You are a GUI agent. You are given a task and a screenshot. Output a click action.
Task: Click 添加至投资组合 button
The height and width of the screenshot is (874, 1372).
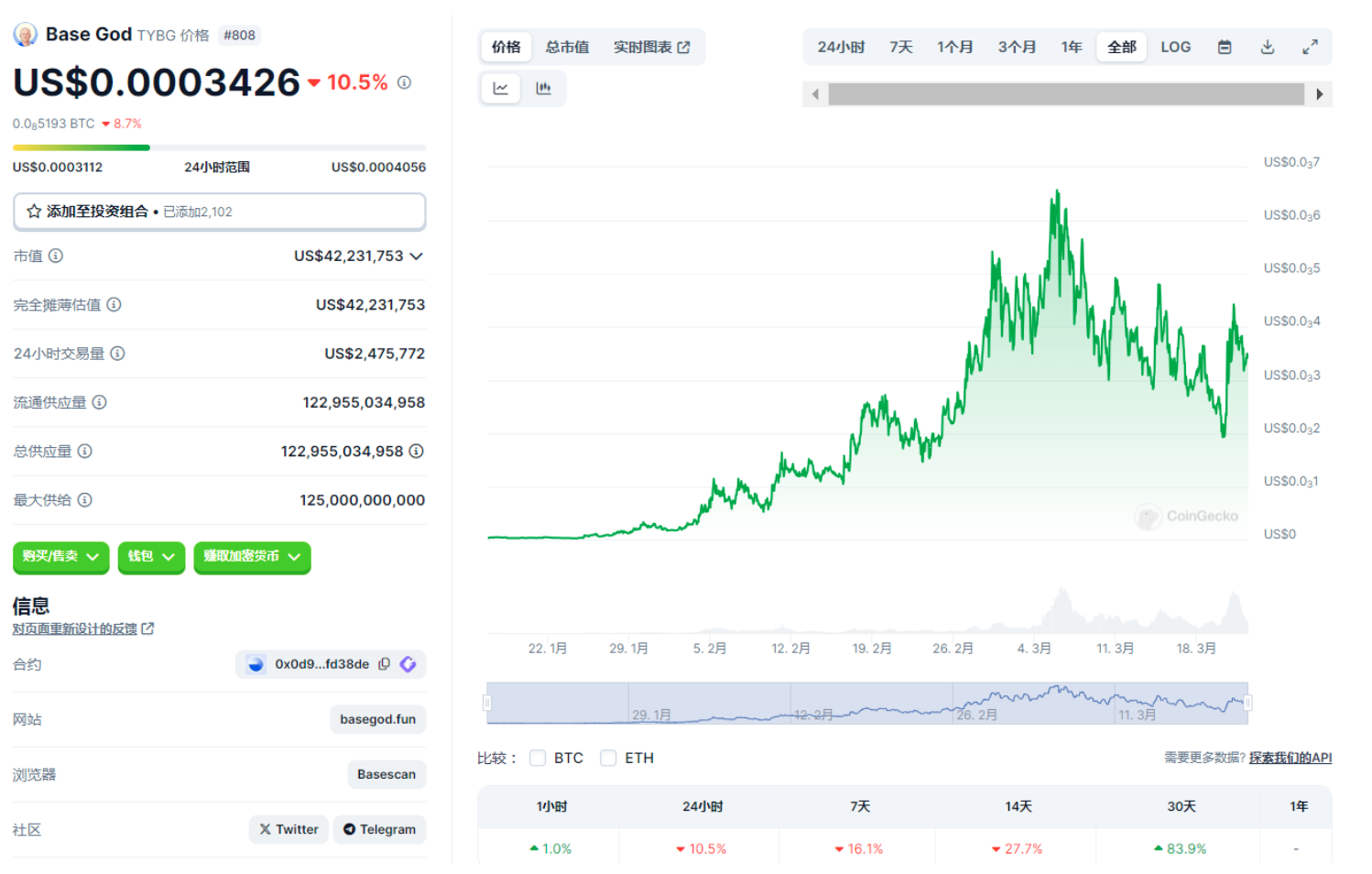click(219, 212)
